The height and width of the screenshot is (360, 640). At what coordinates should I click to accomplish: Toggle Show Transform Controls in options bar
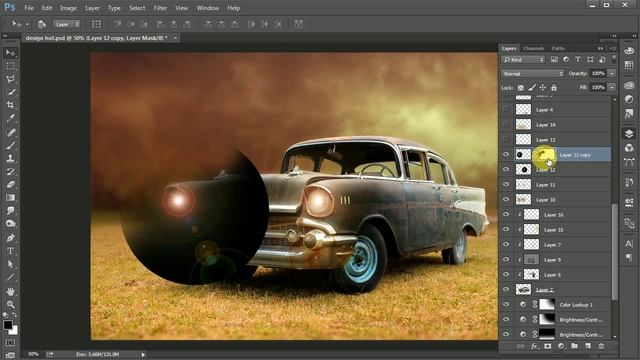click(96, 24)
